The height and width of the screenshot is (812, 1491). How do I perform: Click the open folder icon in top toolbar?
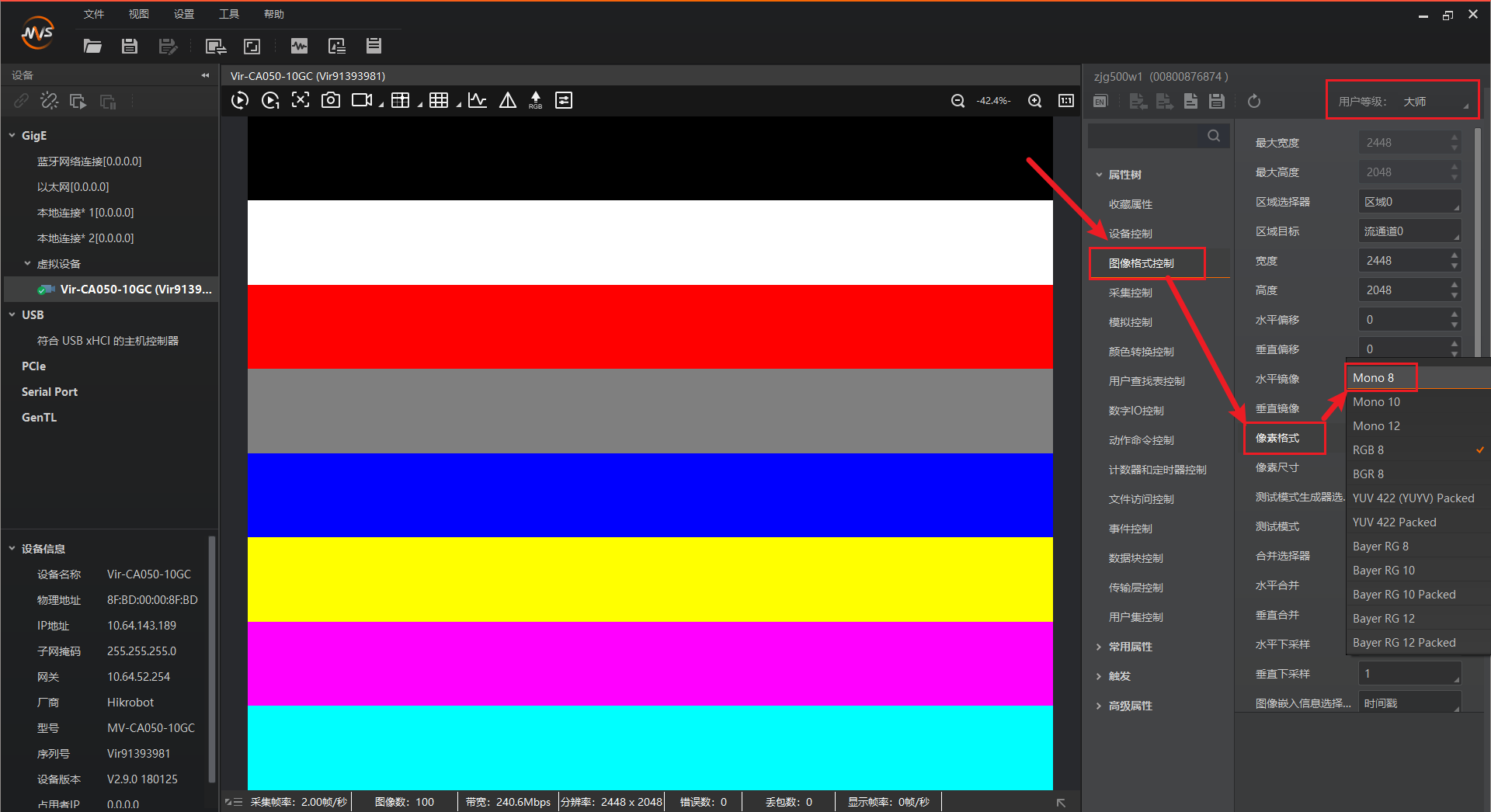(92, 47)
